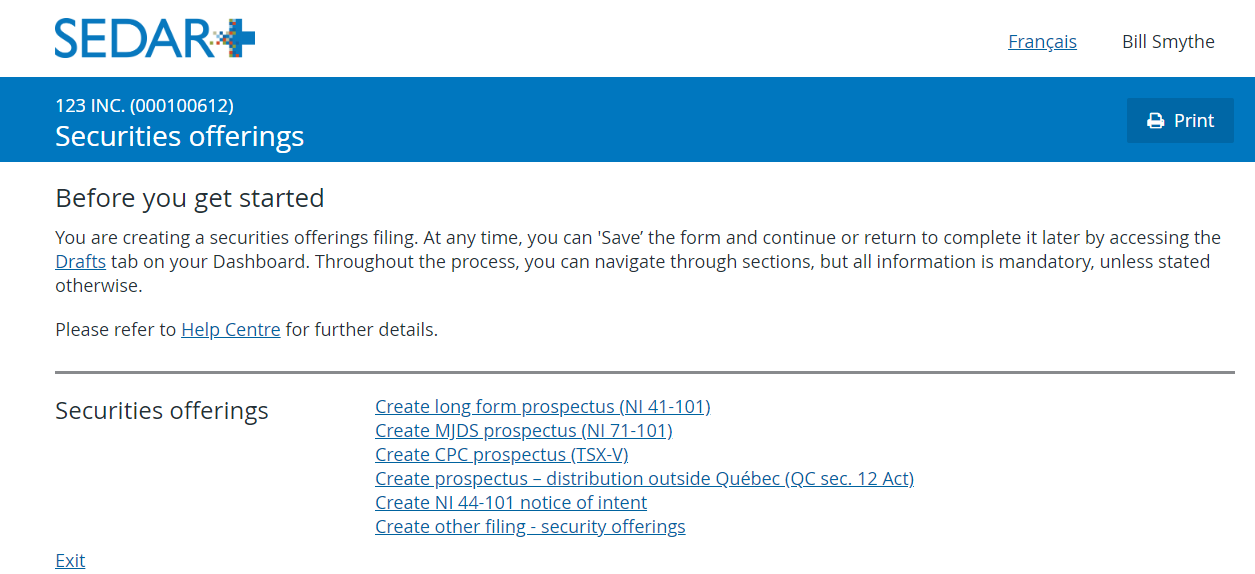1255x574 pixels.
Task: Click the printer icon in the blue banner
Action: click(1156, 121)
